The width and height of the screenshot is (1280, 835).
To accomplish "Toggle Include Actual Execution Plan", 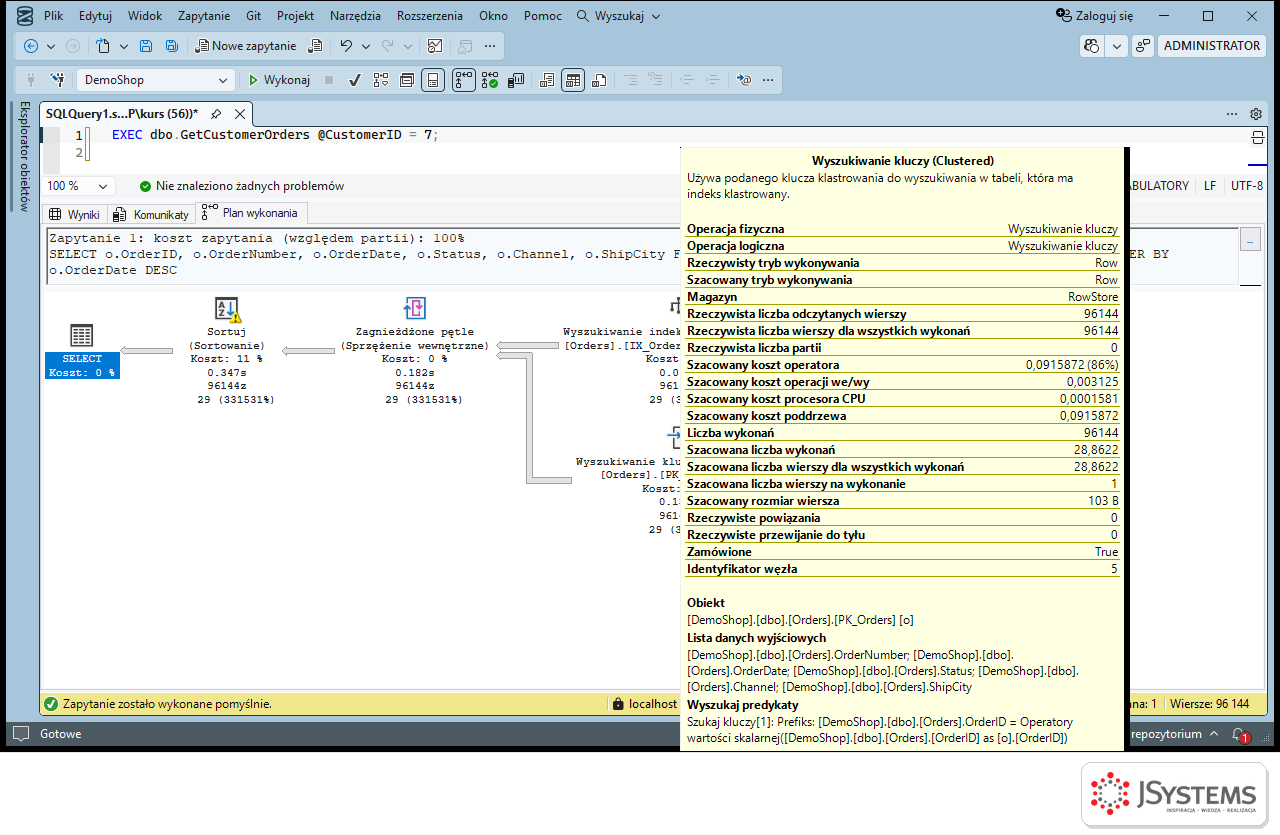I will (463, 80).
